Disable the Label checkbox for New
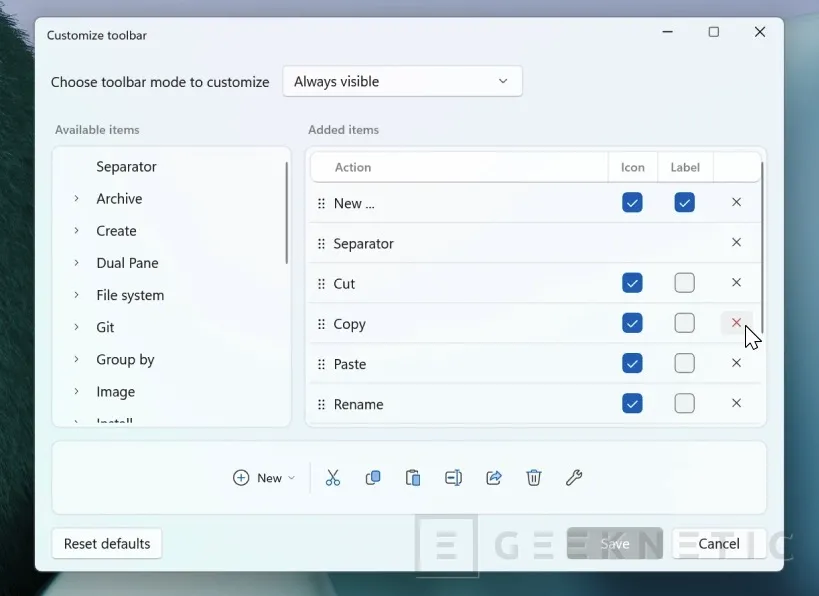 pos(684,202)
